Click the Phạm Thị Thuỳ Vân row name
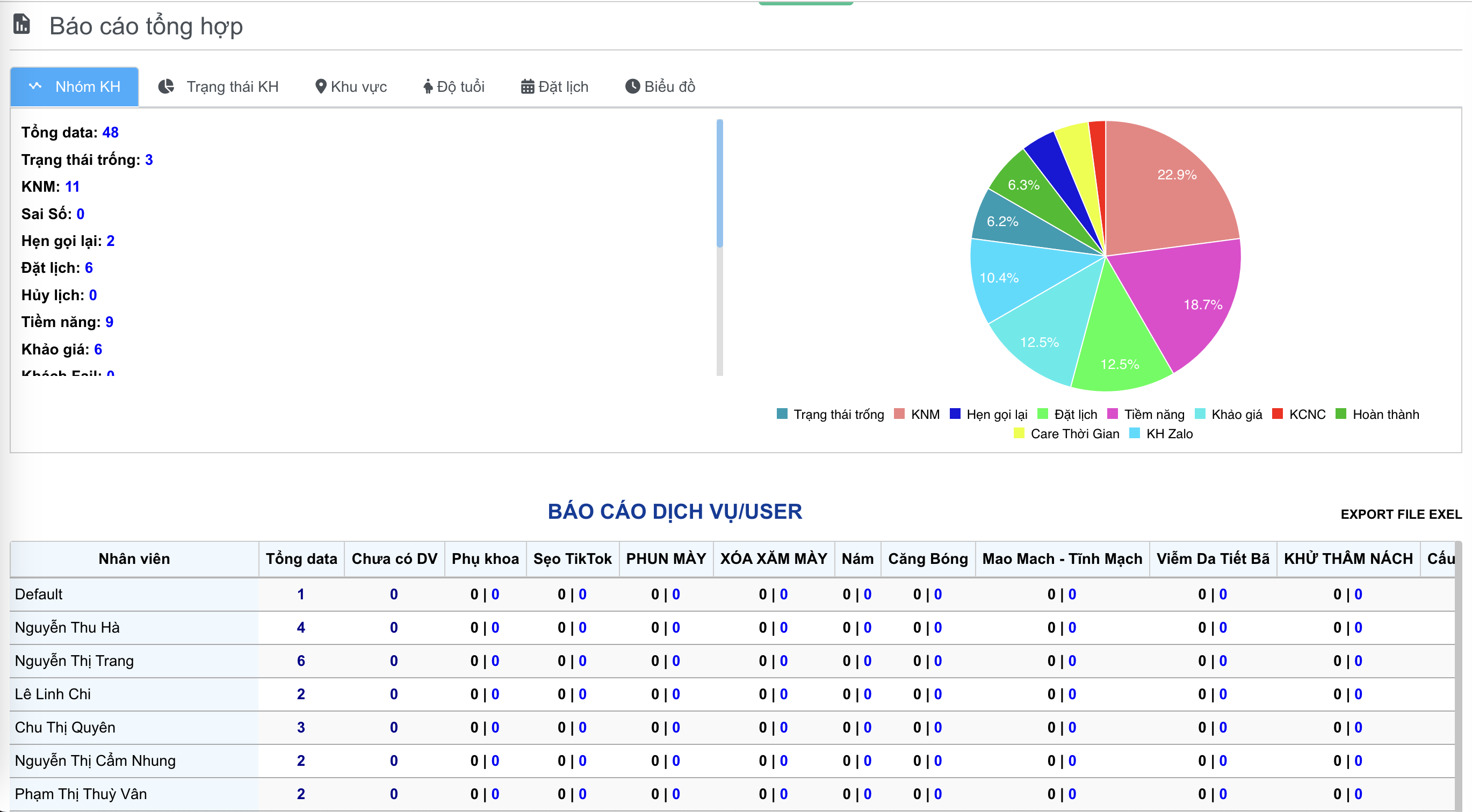Viewport: 1472px width, 812px height. (81, 794)
